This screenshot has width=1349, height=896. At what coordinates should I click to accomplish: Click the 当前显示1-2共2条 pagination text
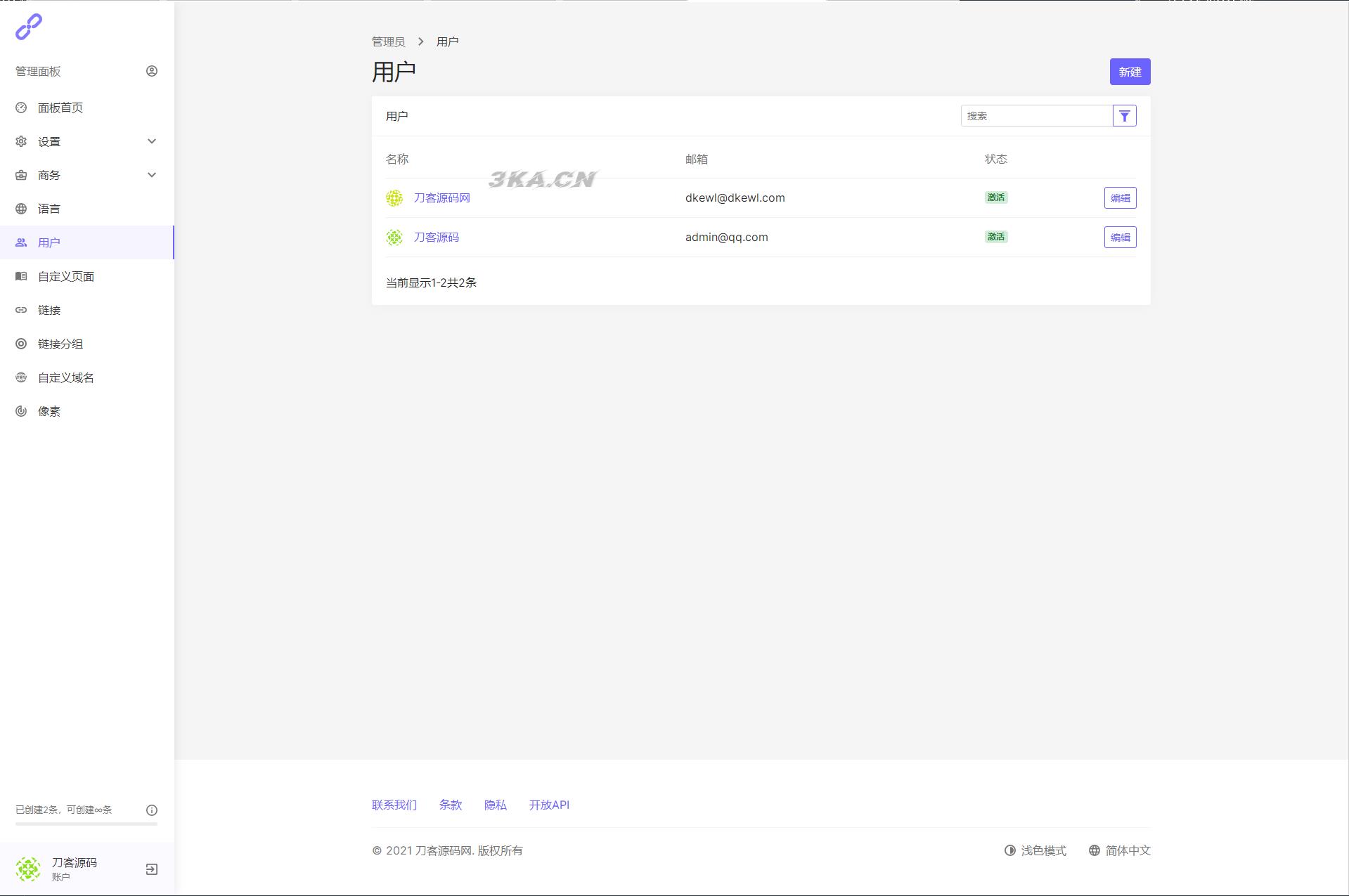click(x=431, y=283)
